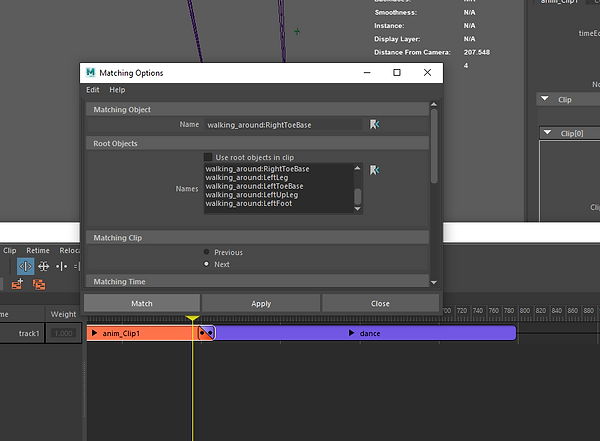Load selected objects into Root Objects names
600x441 pixels.
point(374,170)
